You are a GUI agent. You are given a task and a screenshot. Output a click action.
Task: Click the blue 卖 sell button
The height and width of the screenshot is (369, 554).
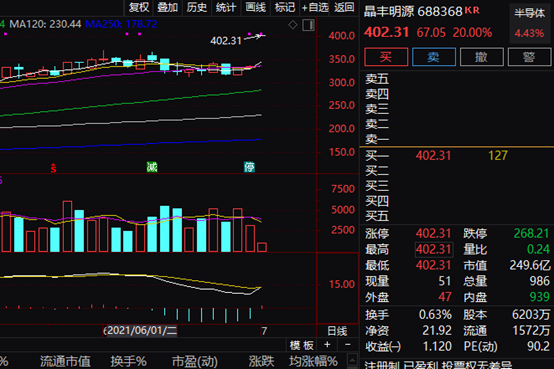[434, 57]
